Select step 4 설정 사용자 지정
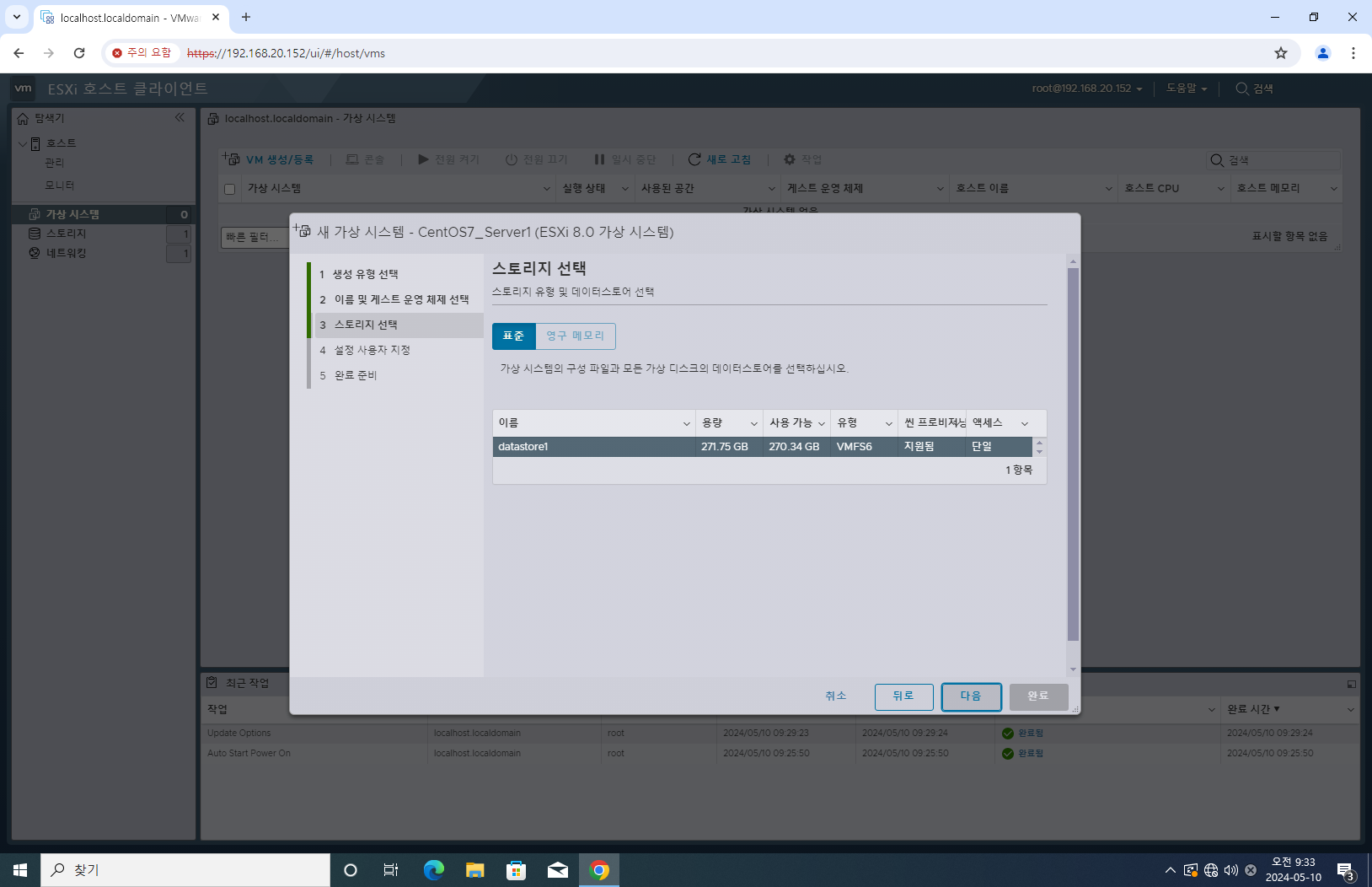1372x887 pixels. pos(395,350)
